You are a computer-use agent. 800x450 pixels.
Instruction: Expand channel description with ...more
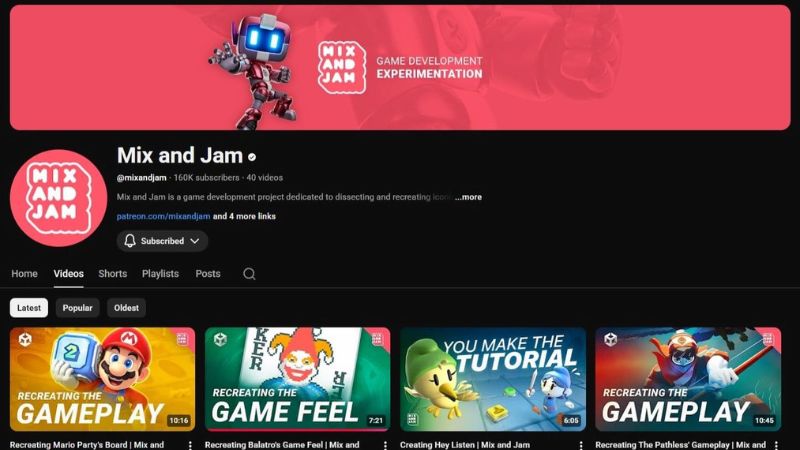tap(468, 197)
